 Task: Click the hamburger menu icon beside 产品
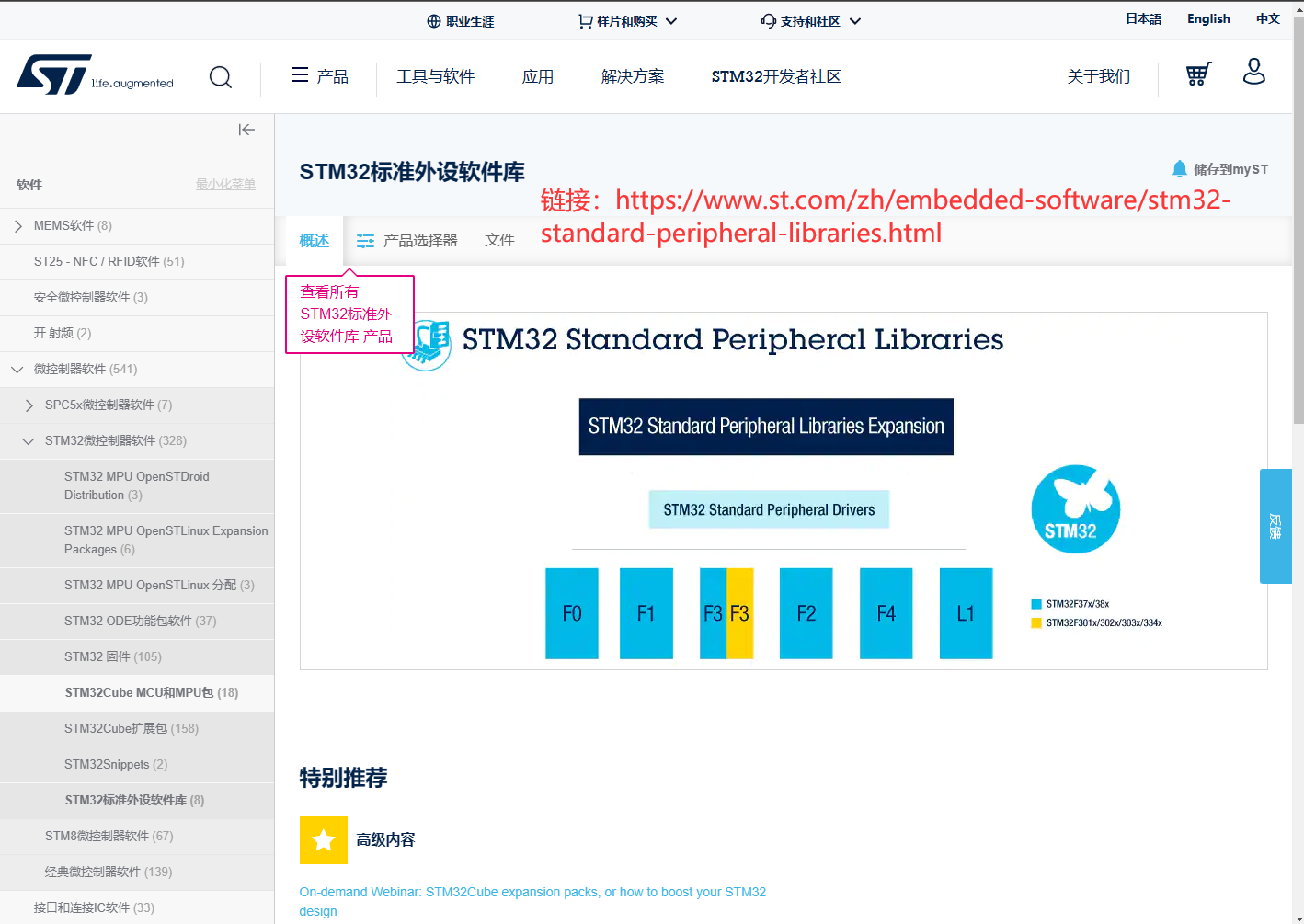[x=300, y=75]
